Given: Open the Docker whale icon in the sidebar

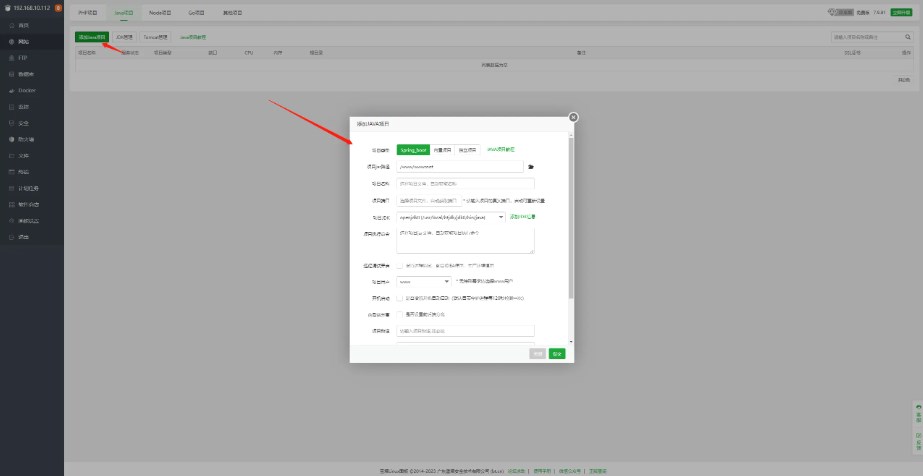Looking at the screenshot, I should [12, 91].
